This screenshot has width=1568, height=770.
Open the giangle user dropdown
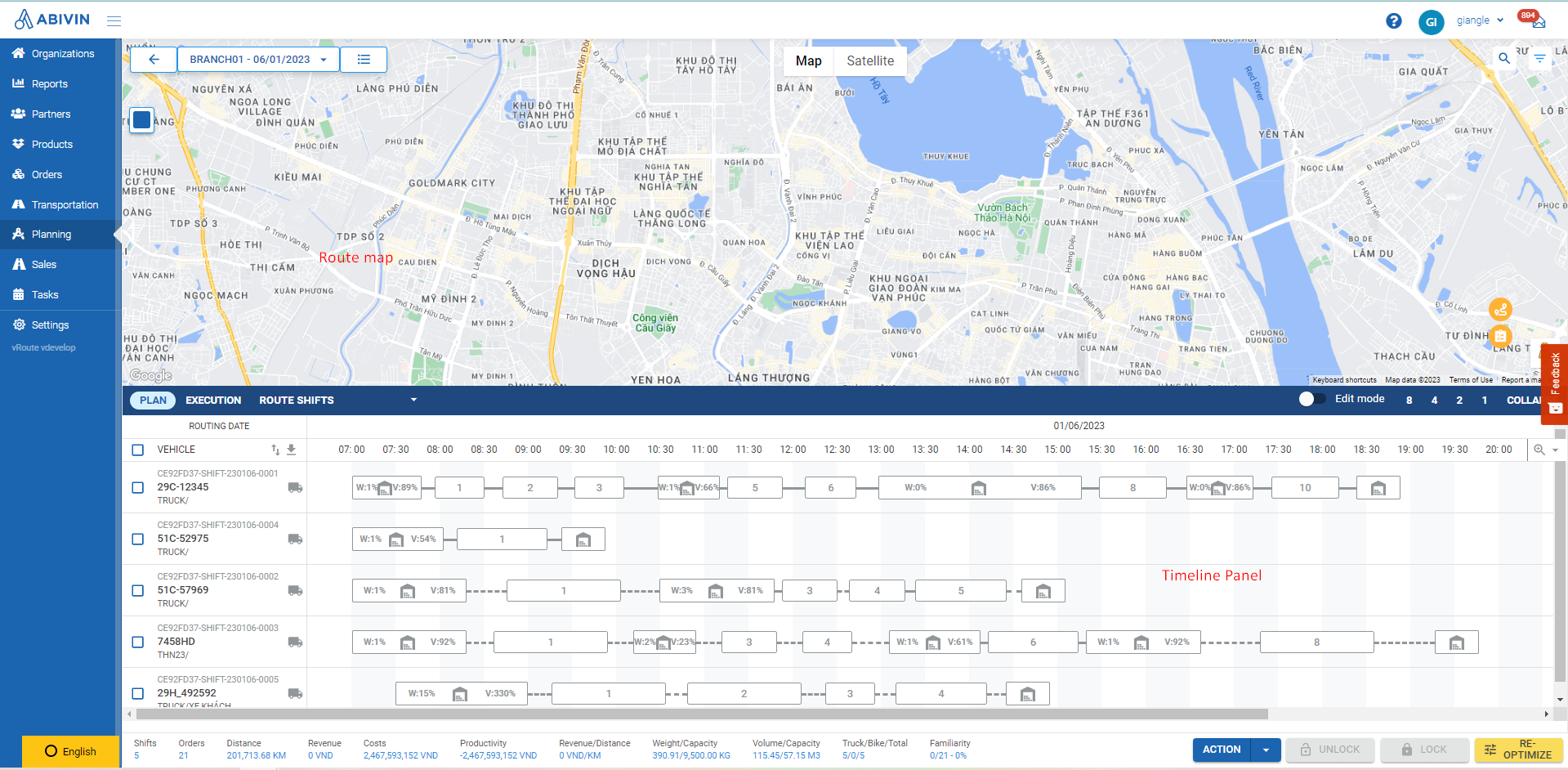1480,20
